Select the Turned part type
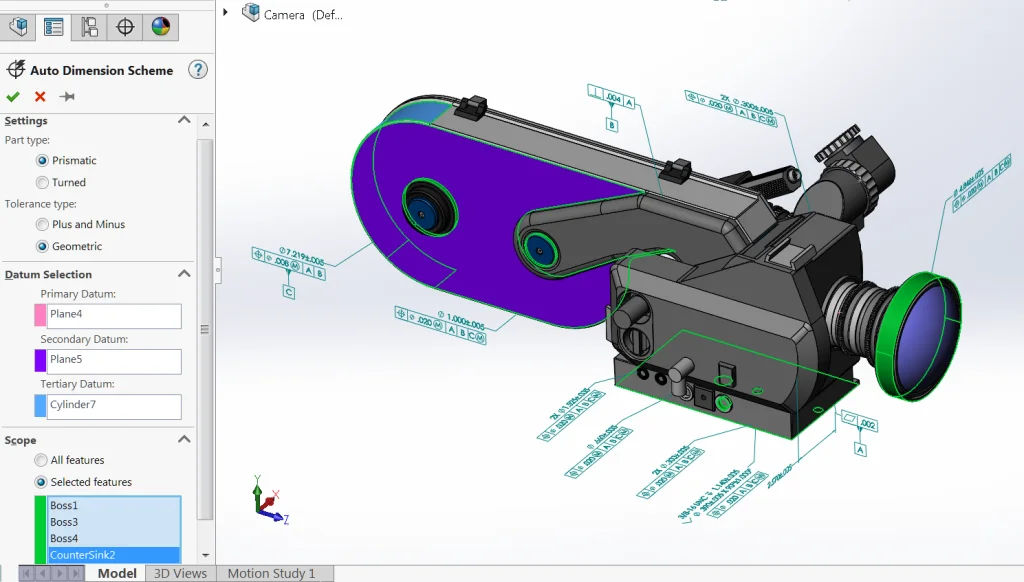Screen dimensions: 1024x582 tap(42, 182)
